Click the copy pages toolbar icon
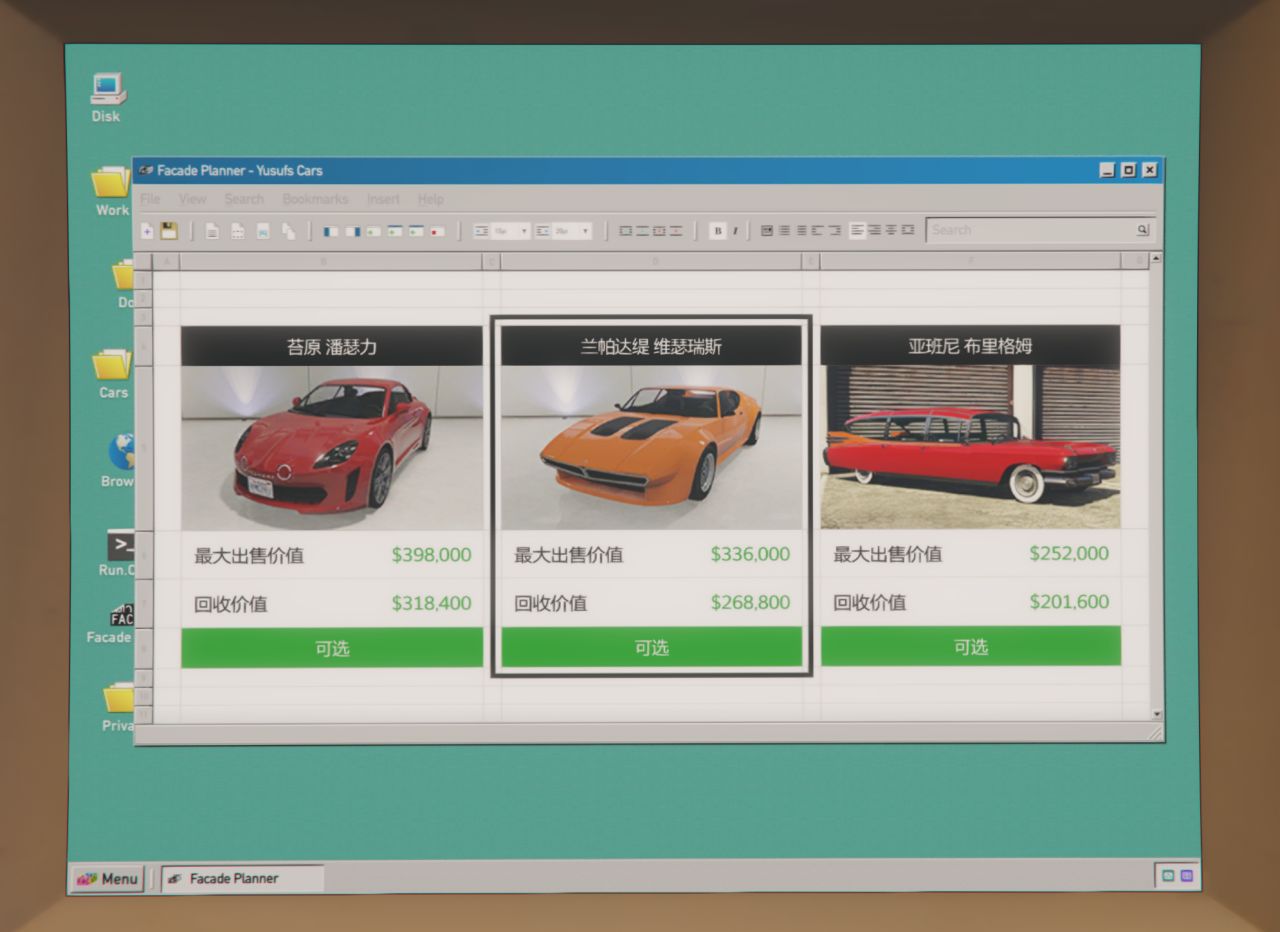Image resolution: width=1280 pixels, height=932 pixels. click(x=288, y=231)
